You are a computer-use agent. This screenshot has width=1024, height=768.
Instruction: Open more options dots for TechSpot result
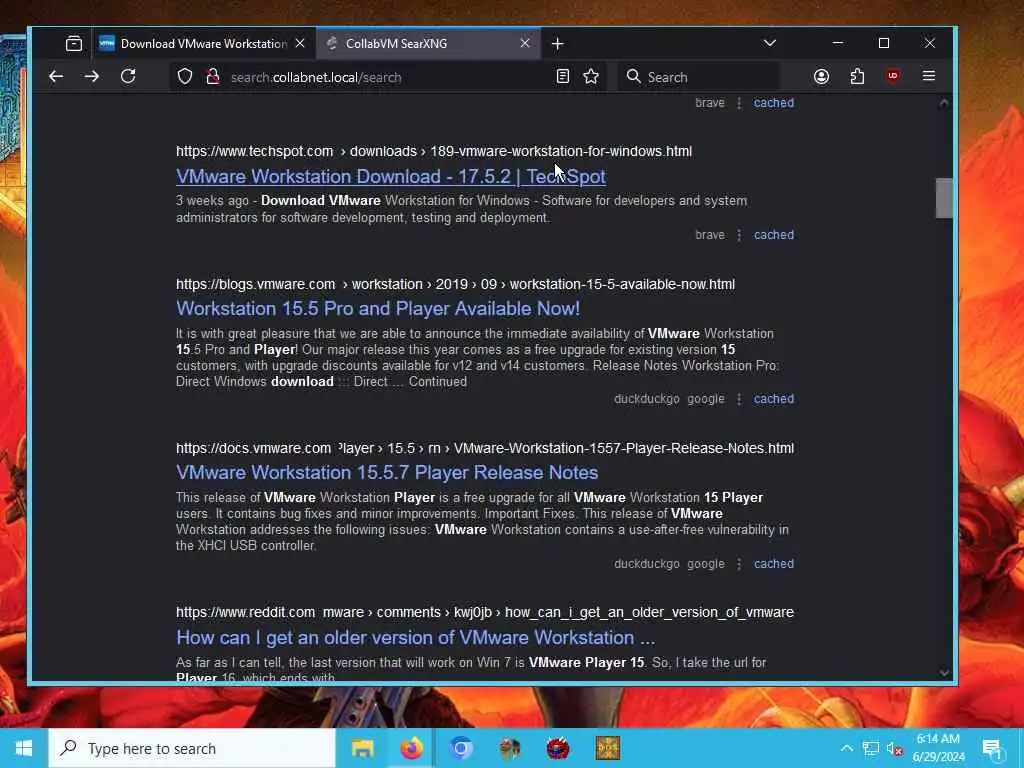739,234
